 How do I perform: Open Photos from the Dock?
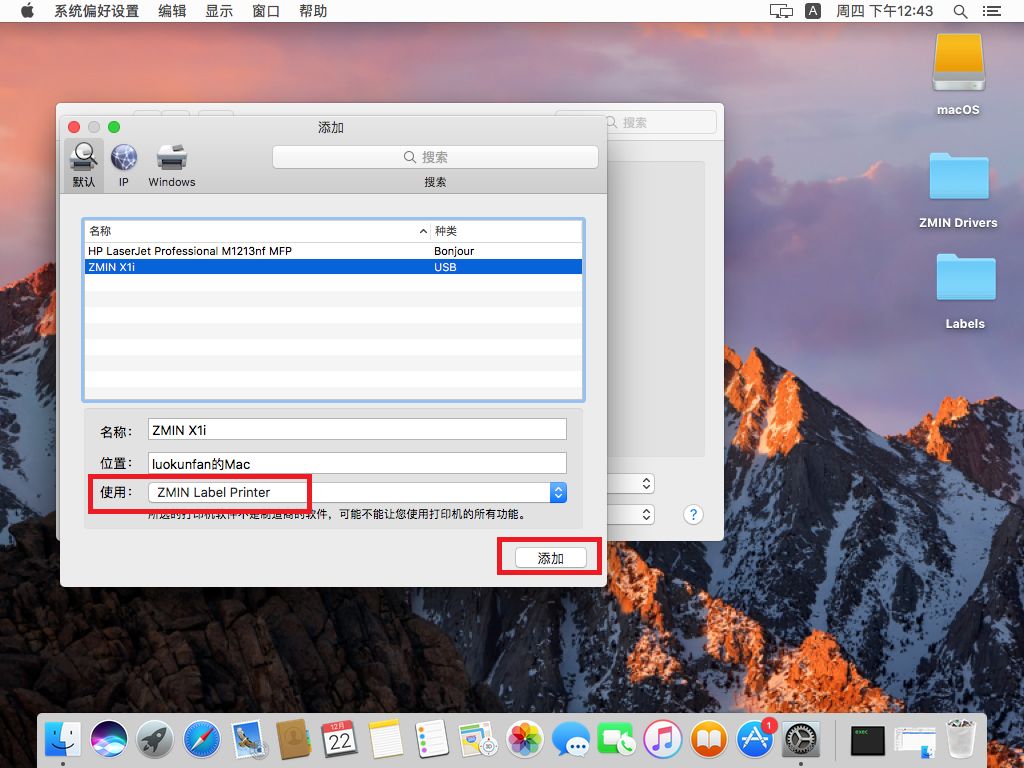pyautogui.click(x=524, y=740)
